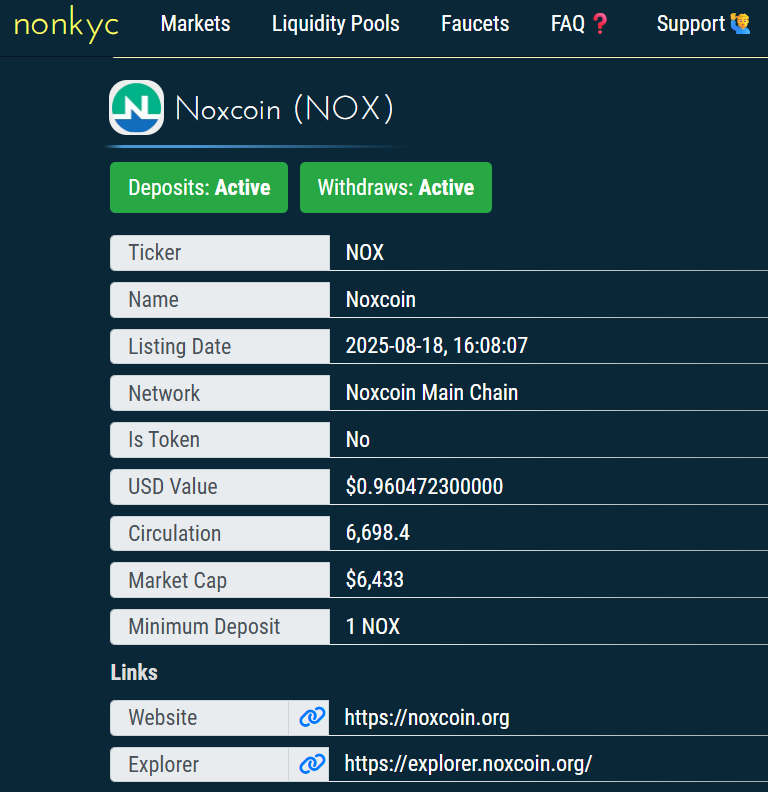Click the Website label cell
Viewport: 768px width, 792px height.
tap(199, 718)
